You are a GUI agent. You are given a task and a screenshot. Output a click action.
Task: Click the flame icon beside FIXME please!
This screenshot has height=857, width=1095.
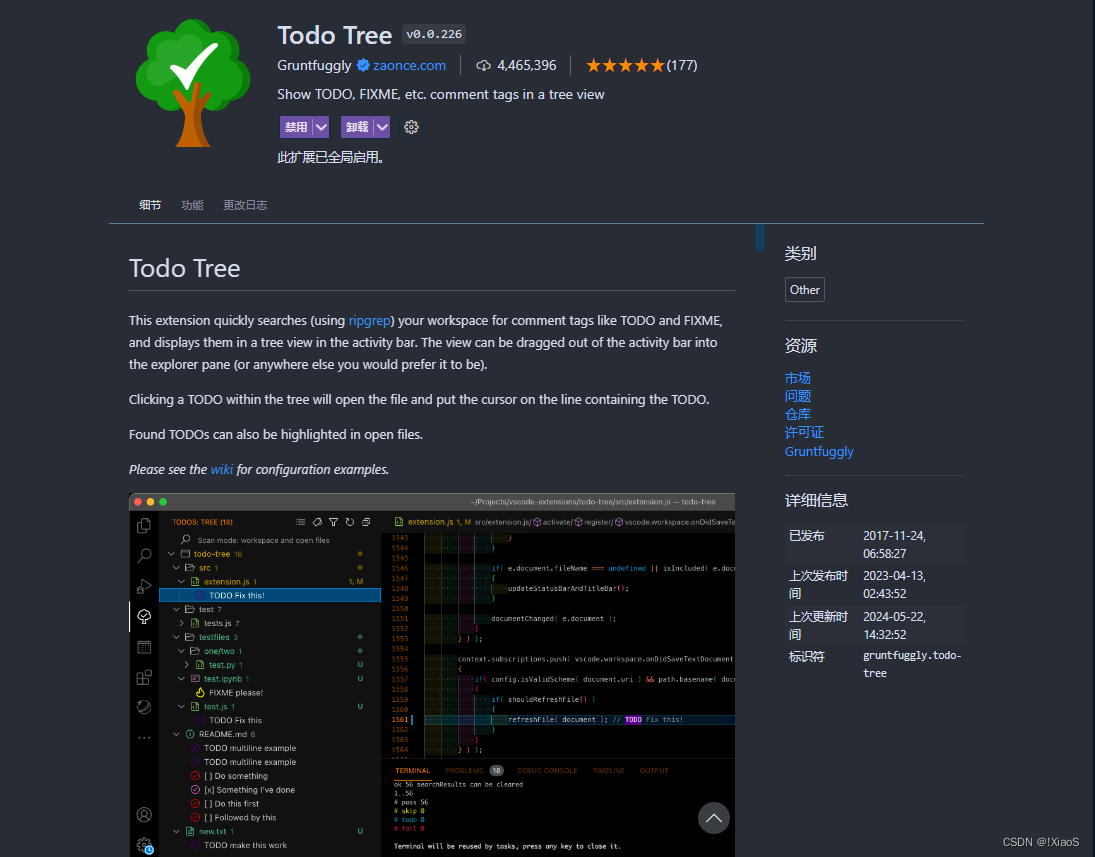tap(200, 692)
